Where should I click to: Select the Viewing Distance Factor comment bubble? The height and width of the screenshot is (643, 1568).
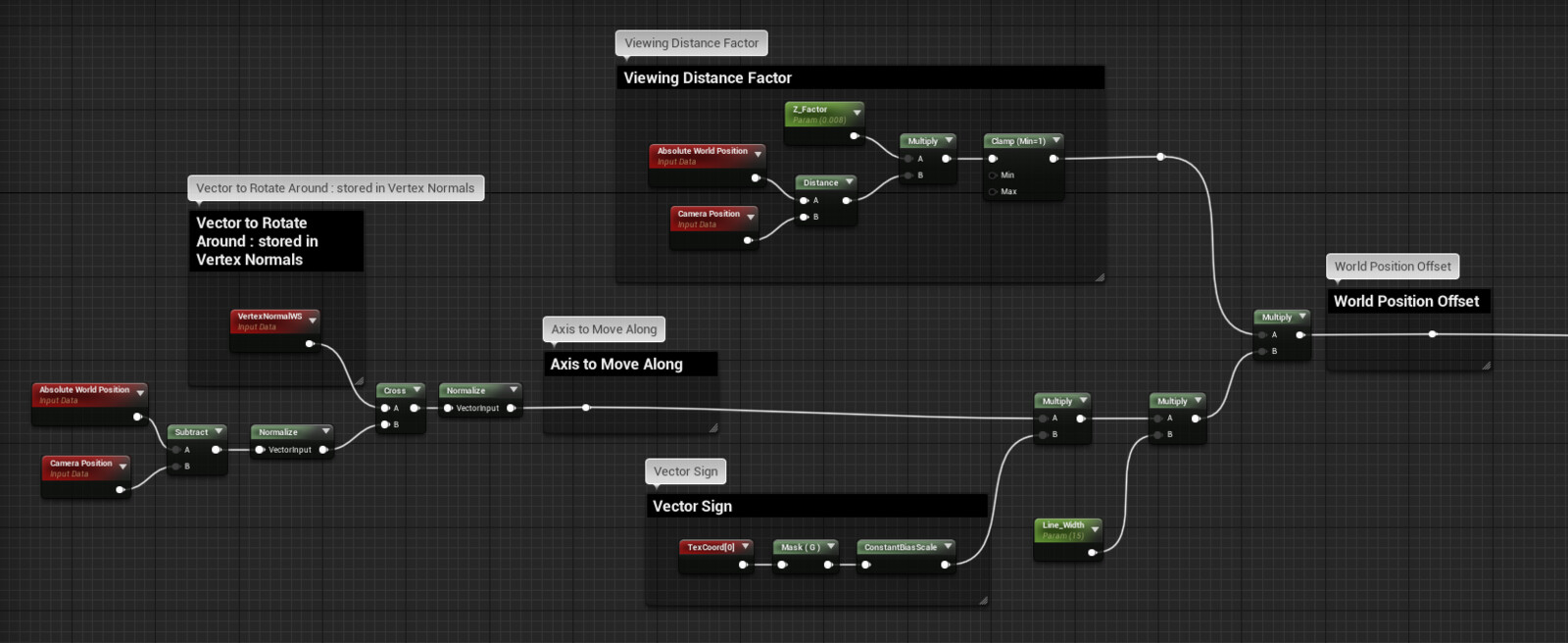tap(692, 43)
